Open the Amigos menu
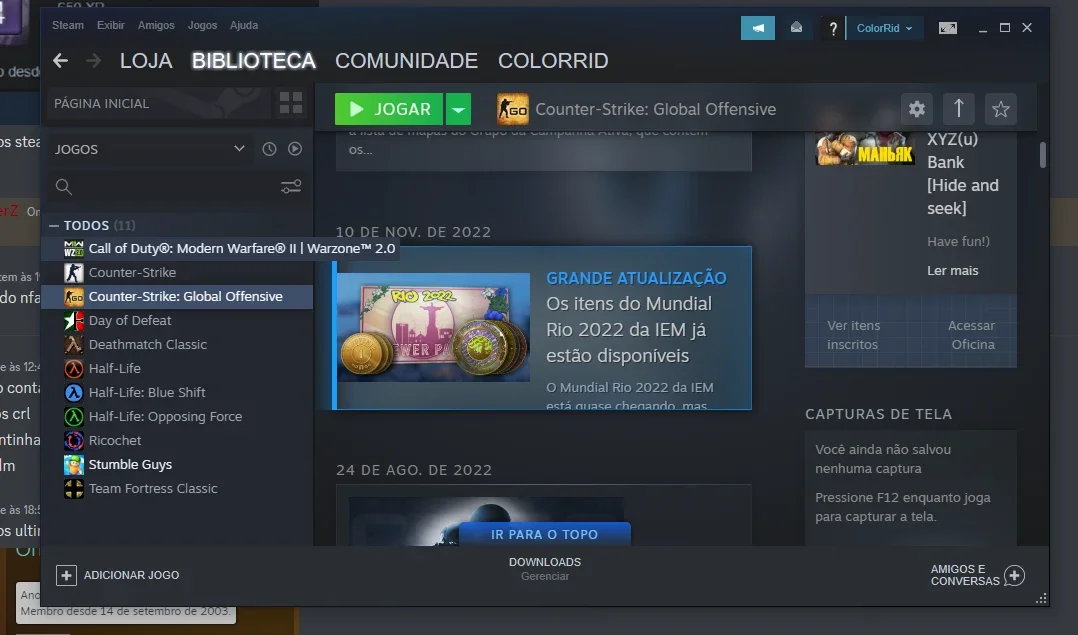1078x635 pixels. (x=156, y=25)
